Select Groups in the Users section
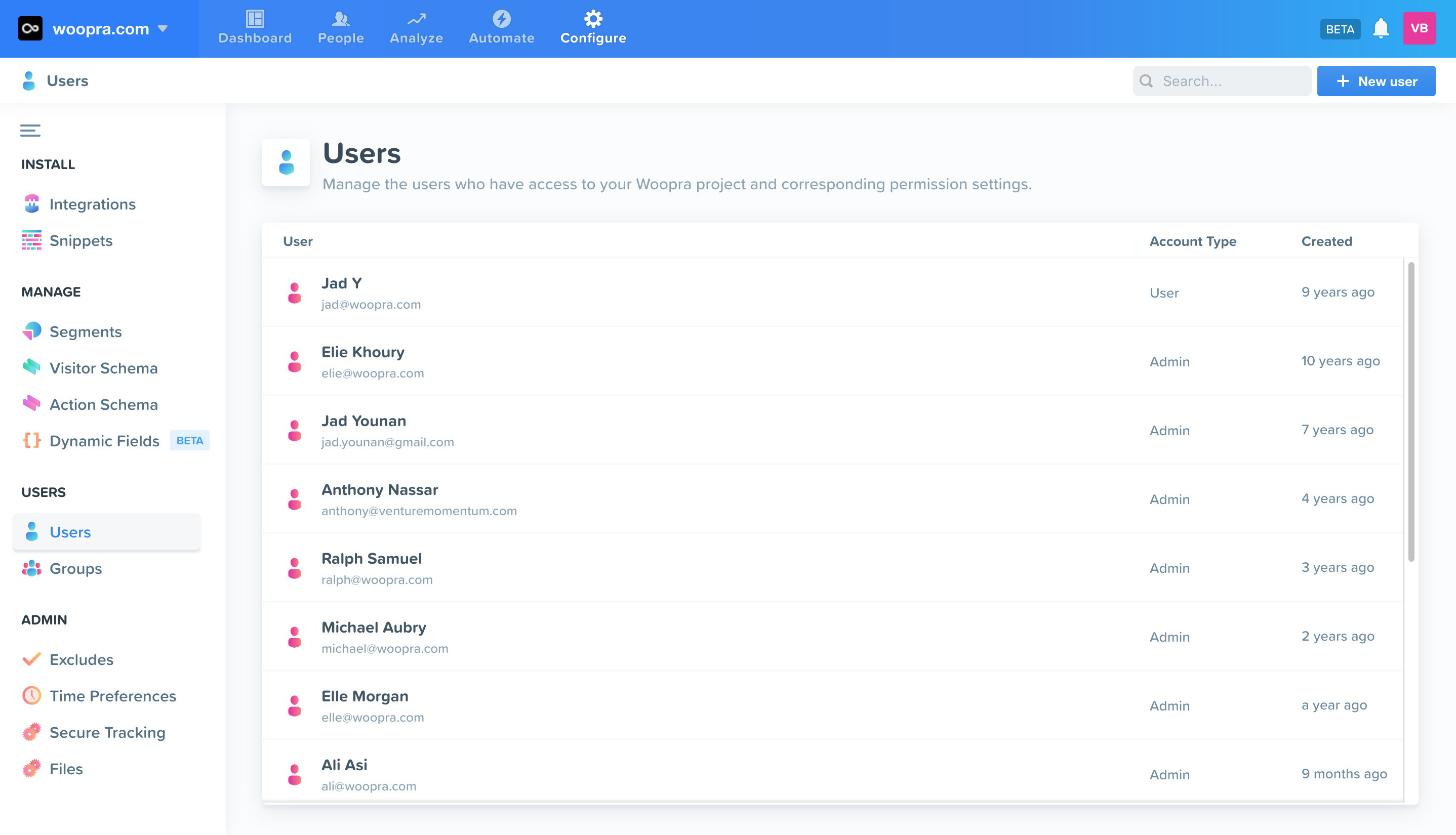 (75, 568)
